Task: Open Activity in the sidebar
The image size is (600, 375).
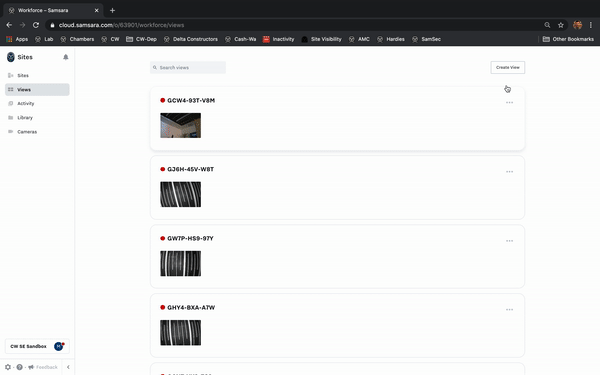Action: (37, 103)
